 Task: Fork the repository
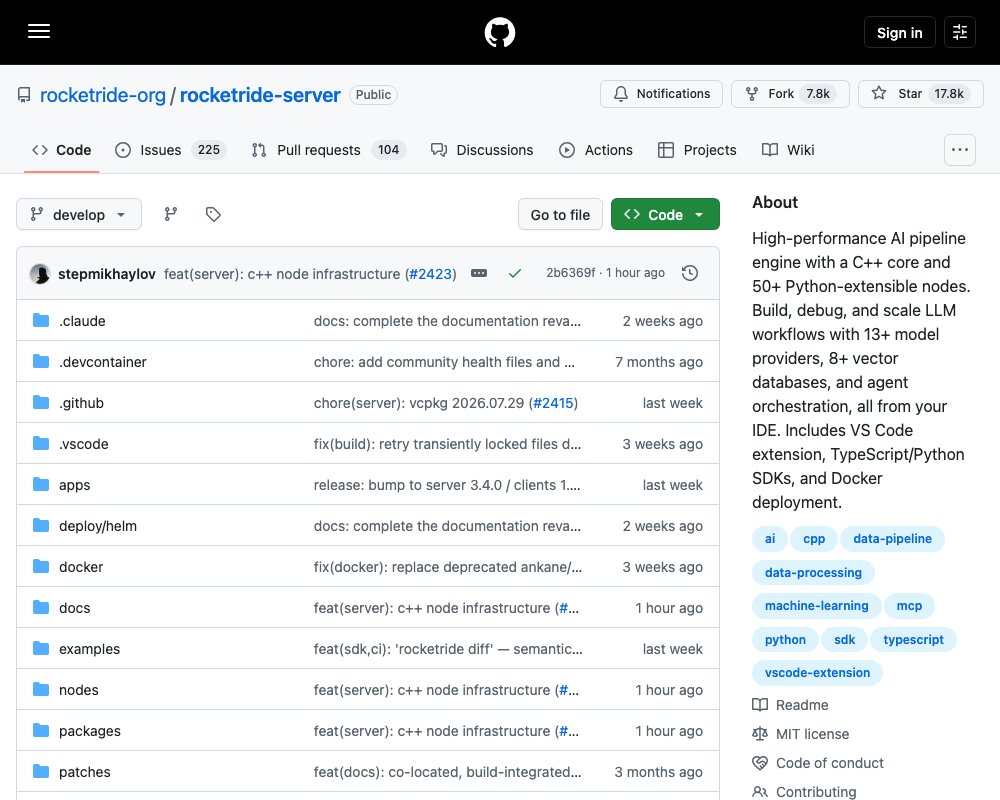coord(790,94)
